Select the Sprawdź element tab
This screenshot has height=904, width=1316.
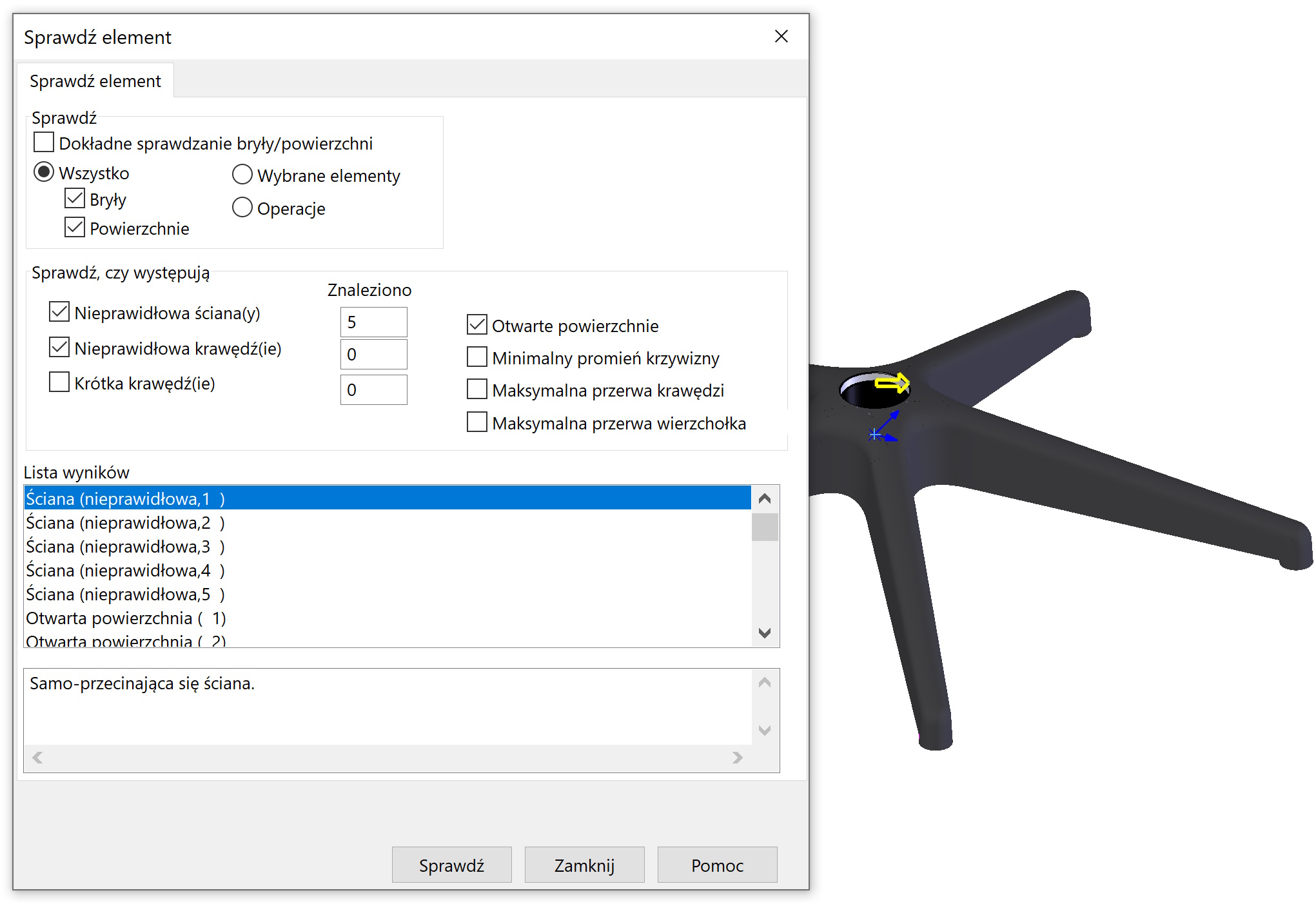point(95,81)
